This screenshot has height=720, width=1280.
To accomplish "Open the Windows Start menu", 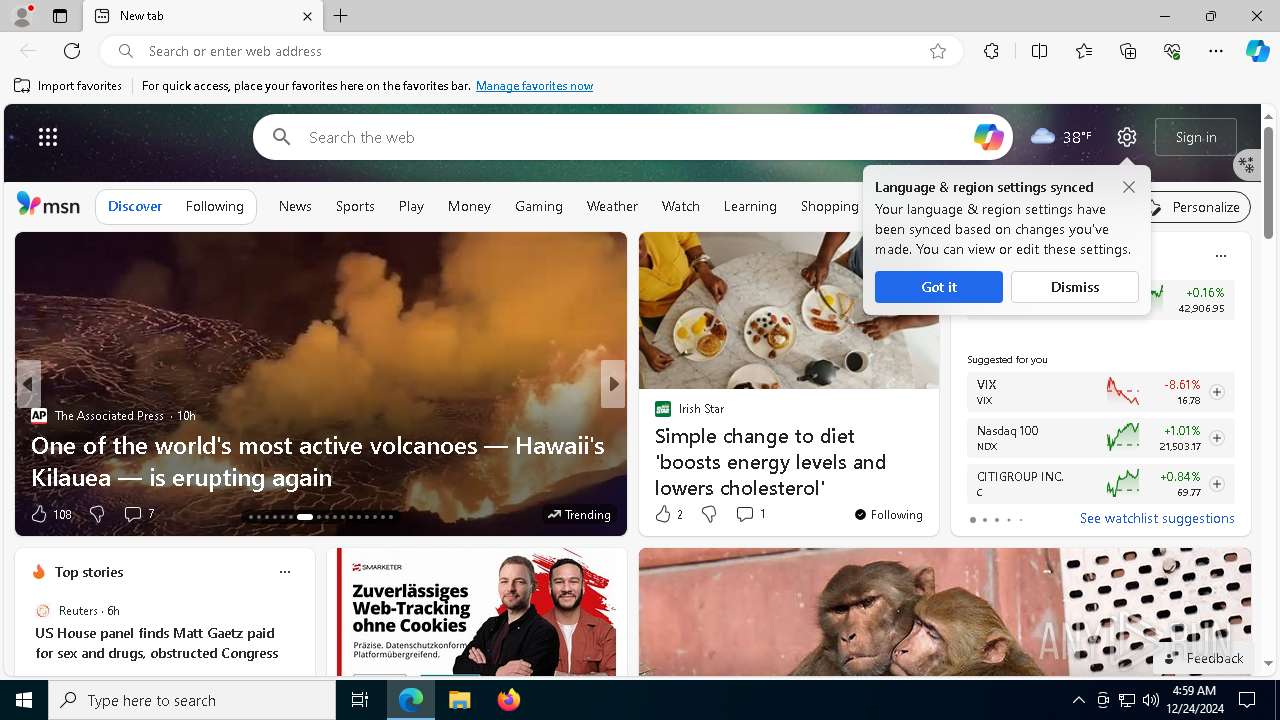I will coord(24,700).
